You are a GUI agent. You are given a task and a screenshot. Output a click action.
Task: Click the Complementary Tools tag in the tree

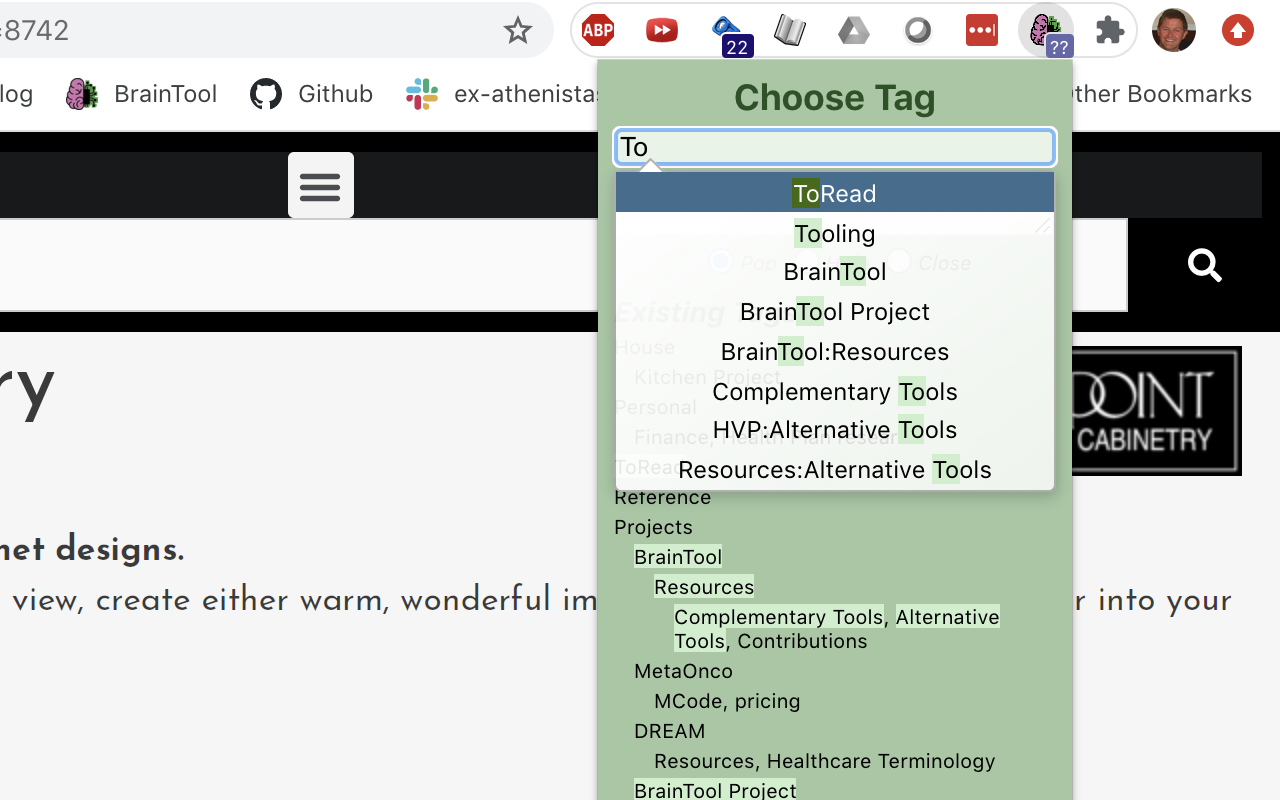click(779, 617)
